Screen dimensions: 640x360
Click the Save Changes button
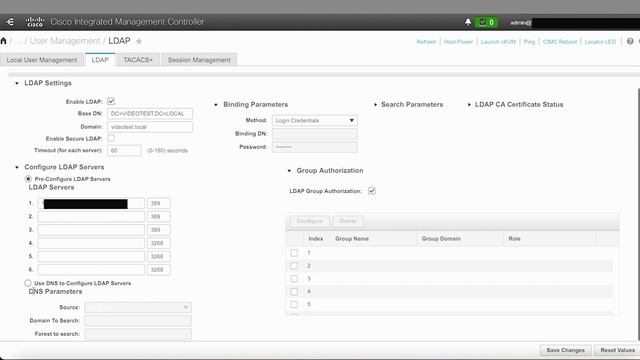coord(565,350)
